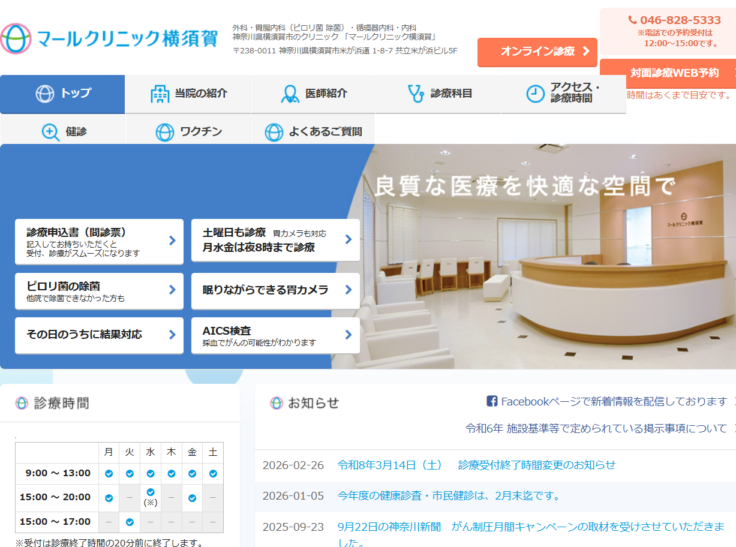Click the Marl Clinic Yokosuka logo icon

(16, 38)
